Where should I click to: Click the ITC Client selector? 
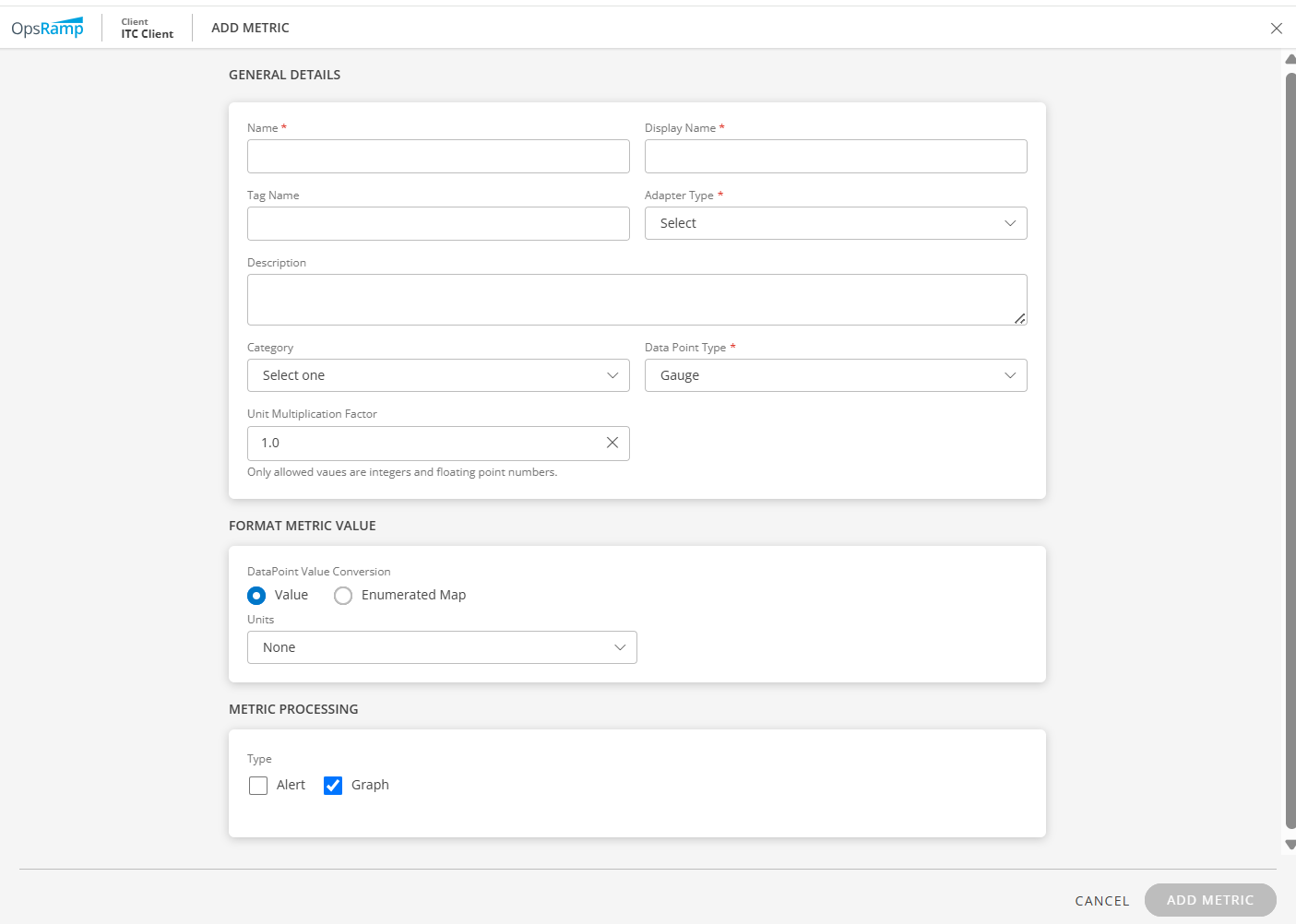coord(147,29)
